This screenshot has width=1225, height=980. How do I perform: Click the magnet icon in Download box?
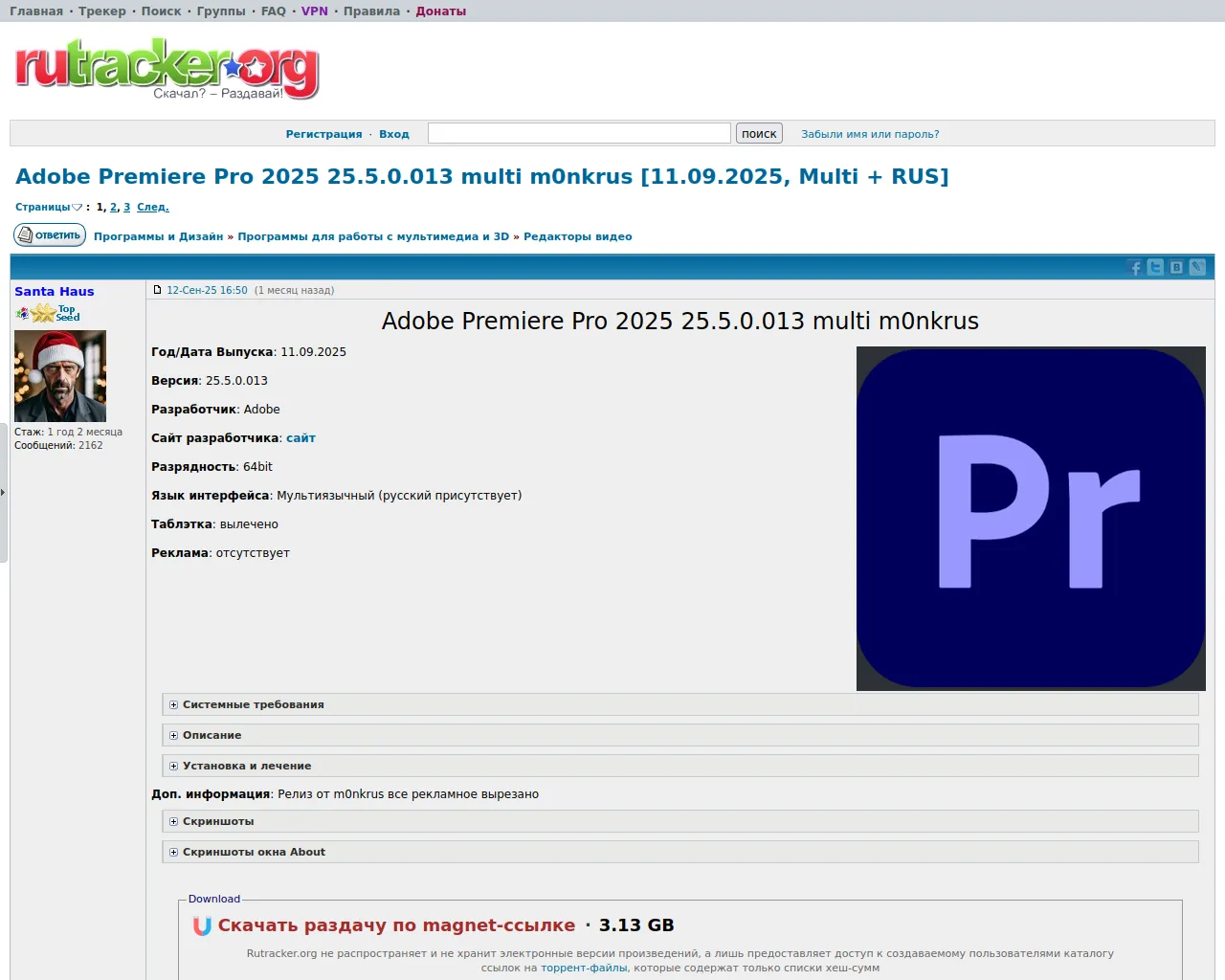point(202,925)
